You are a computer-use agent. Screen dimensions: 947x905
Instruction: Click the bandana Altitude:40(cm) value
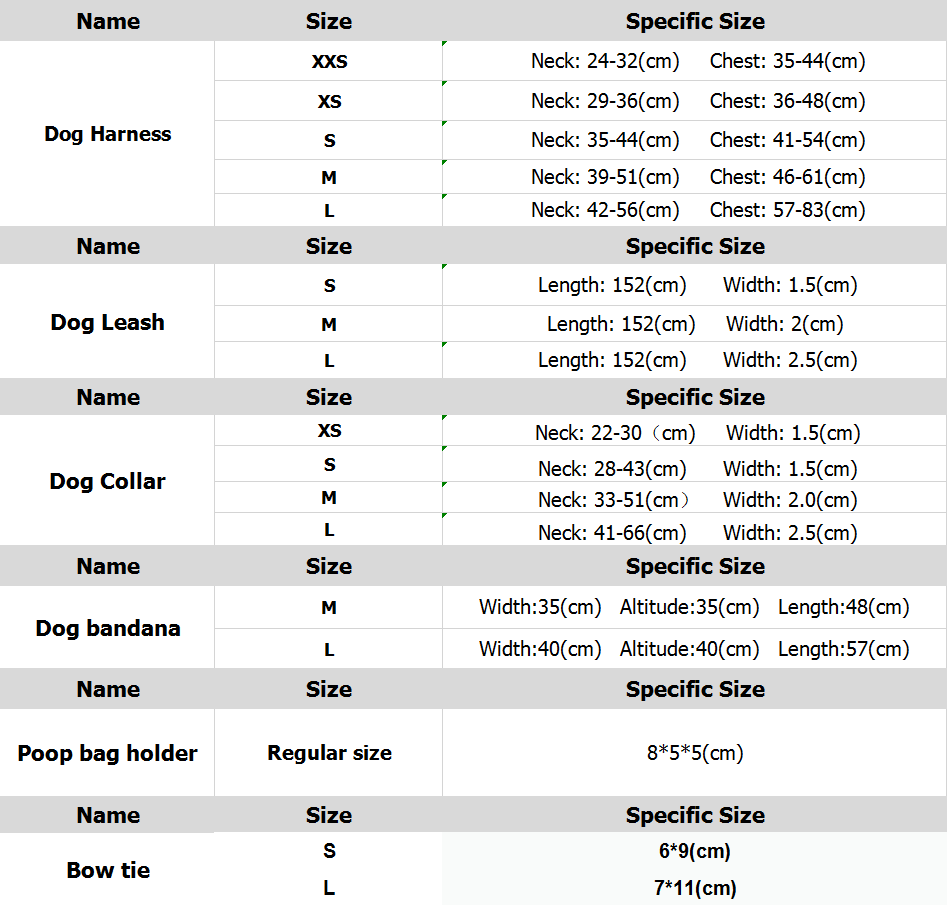coord(690,649)
